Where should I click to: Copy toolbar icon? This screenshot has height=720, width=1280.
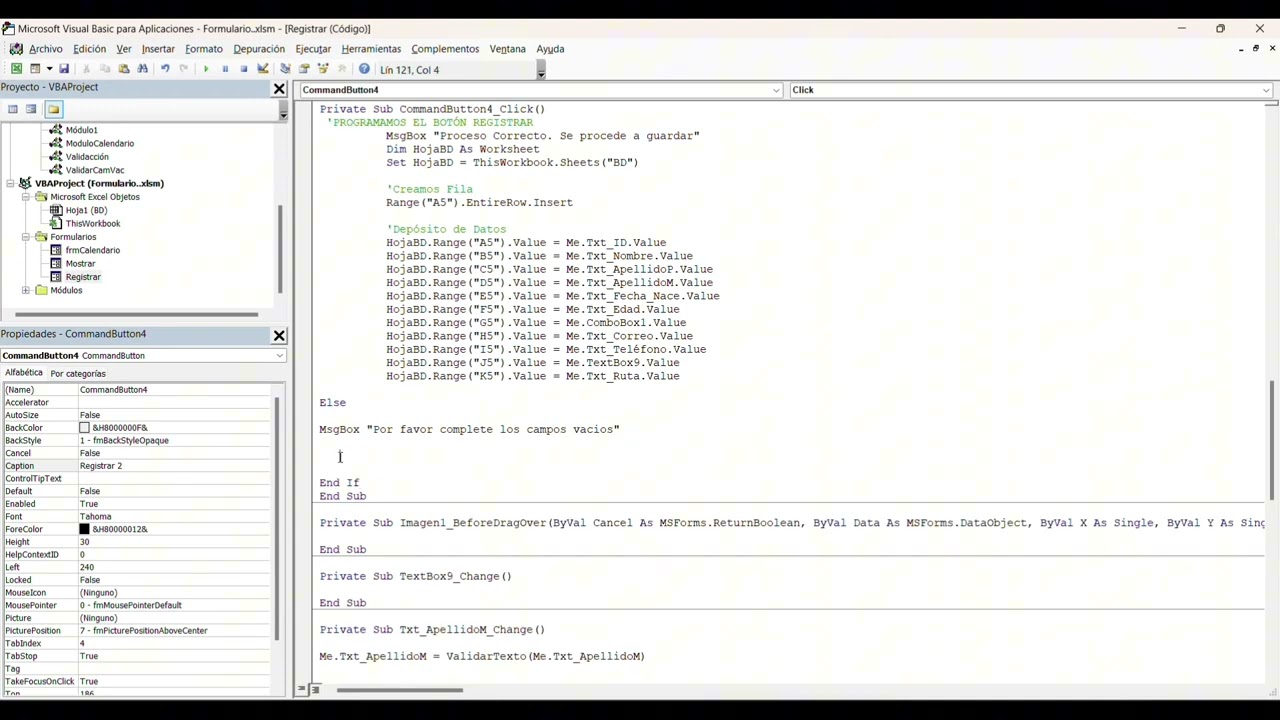[105, 69]
